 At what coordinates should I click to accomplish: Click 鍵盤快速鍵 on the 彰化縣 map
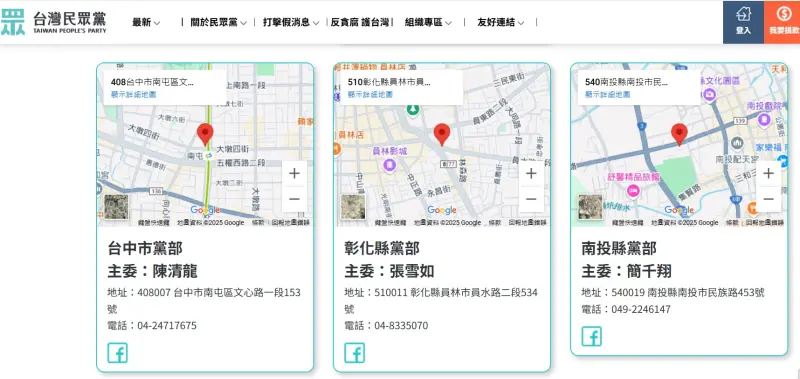pyautogui.click(x=390, y=223)
